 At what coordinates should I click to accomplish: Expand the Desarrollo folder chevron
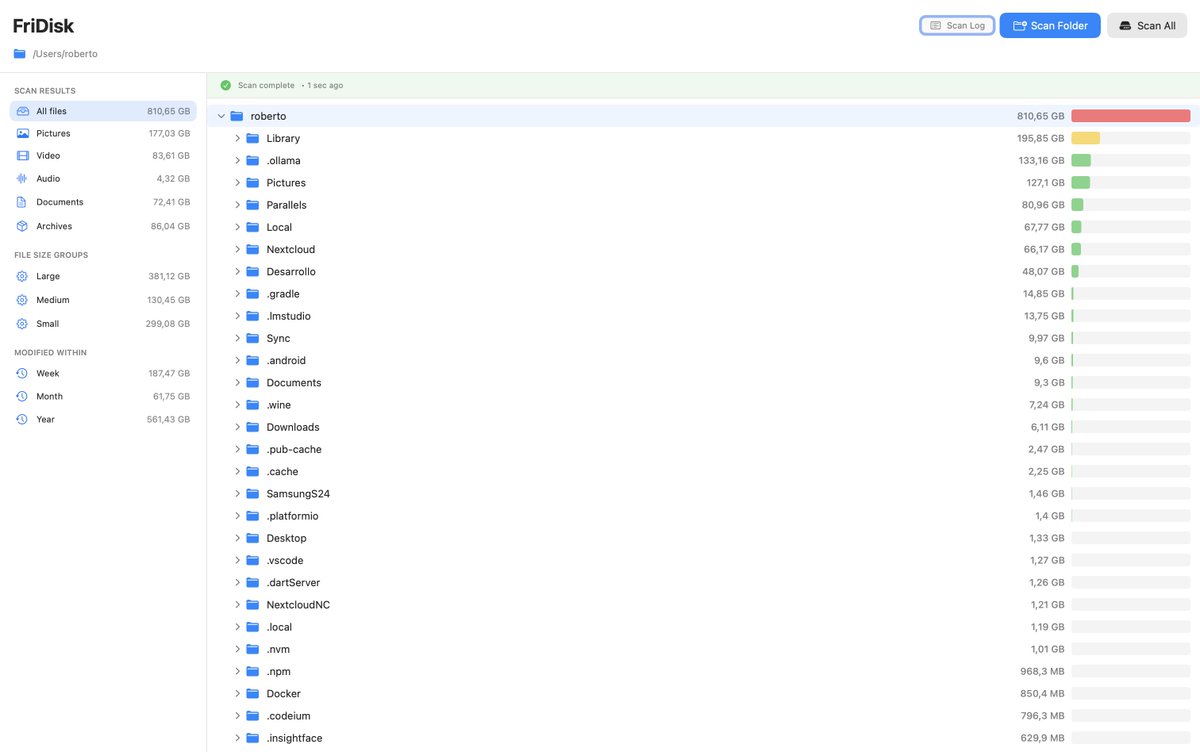[x=238, y=271]
